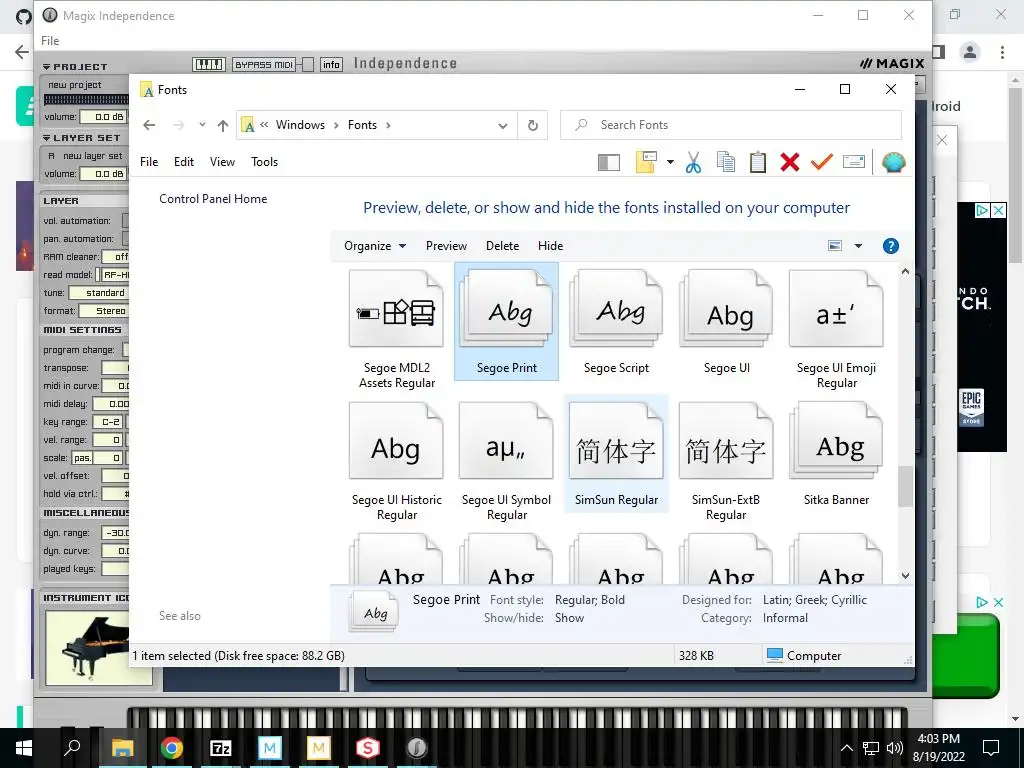Open the View menu in Fonts window
The image size is (1024, 768).
pos(222,162)
